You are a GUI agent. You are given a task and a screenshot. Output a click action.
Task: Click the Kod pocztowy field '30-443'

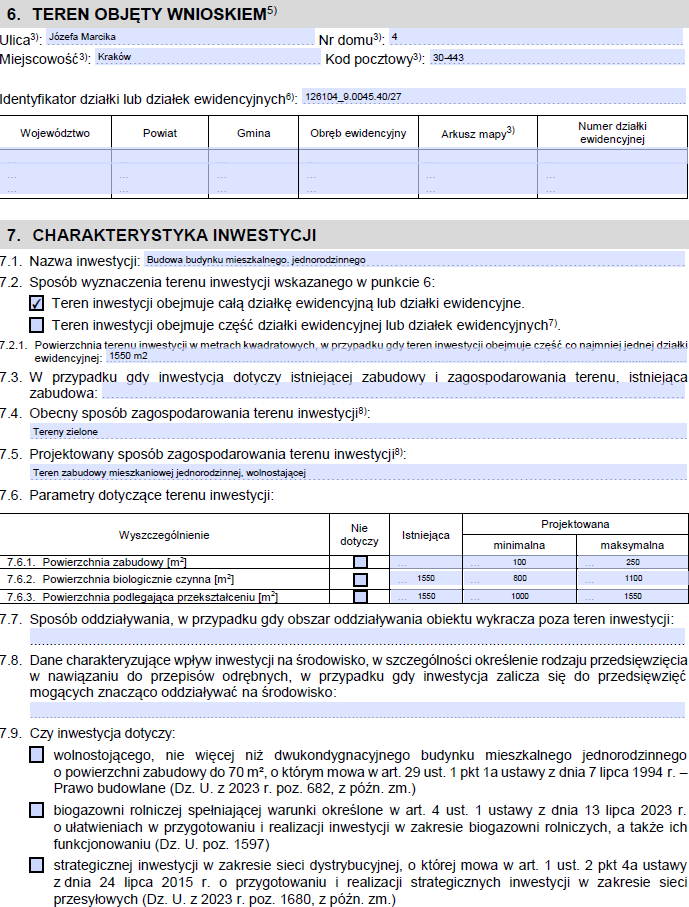pyautogui.click(x=555, y=58)
